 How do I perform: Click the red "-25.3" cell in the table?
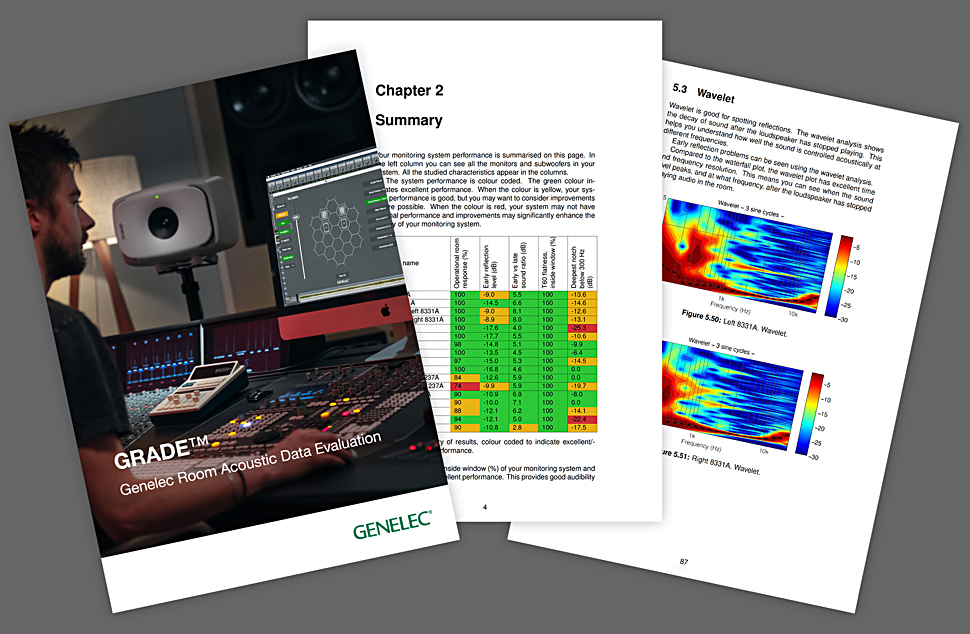pos(582,328)
